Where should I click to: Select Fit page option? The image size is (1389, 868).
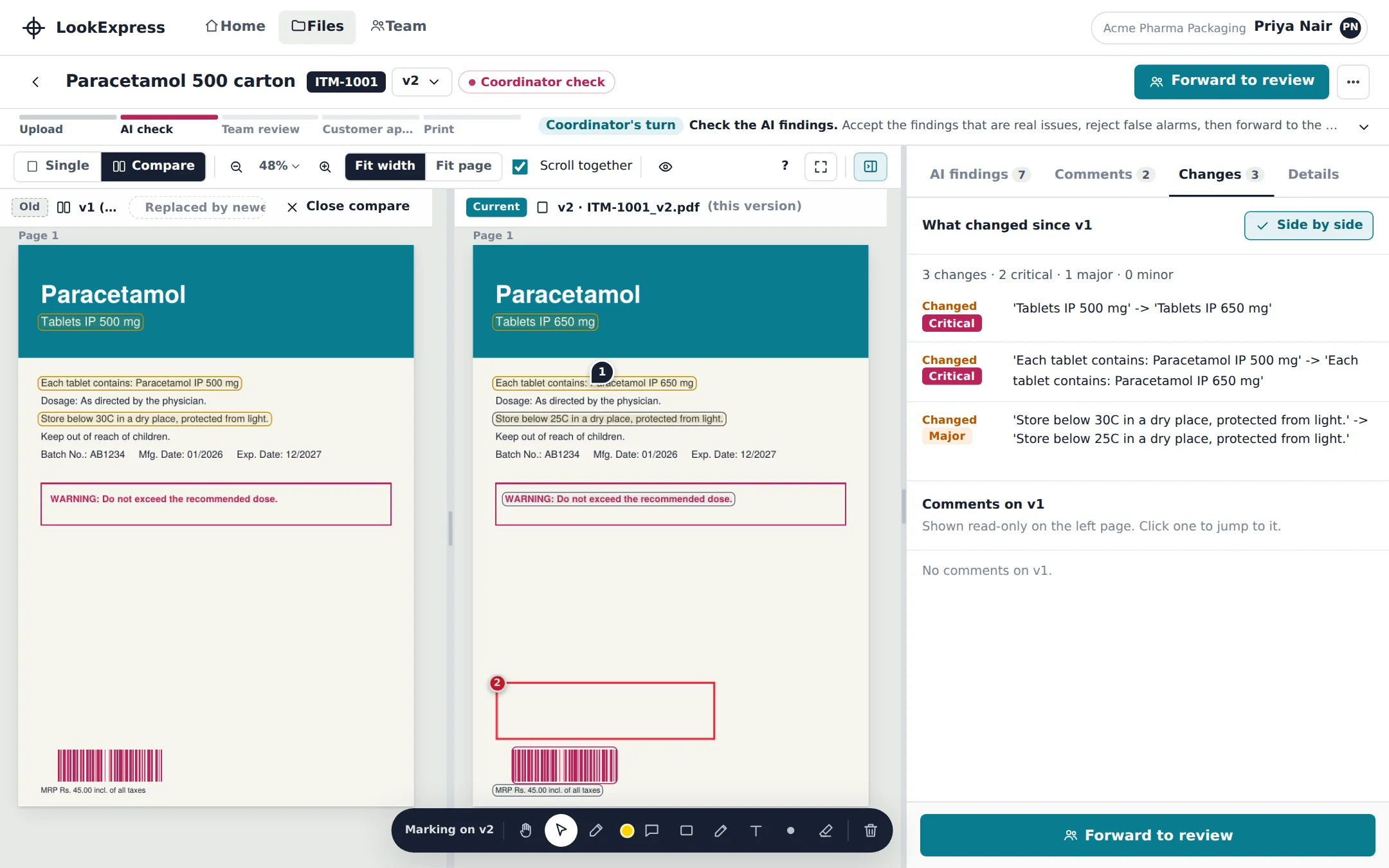pos(463,166)
